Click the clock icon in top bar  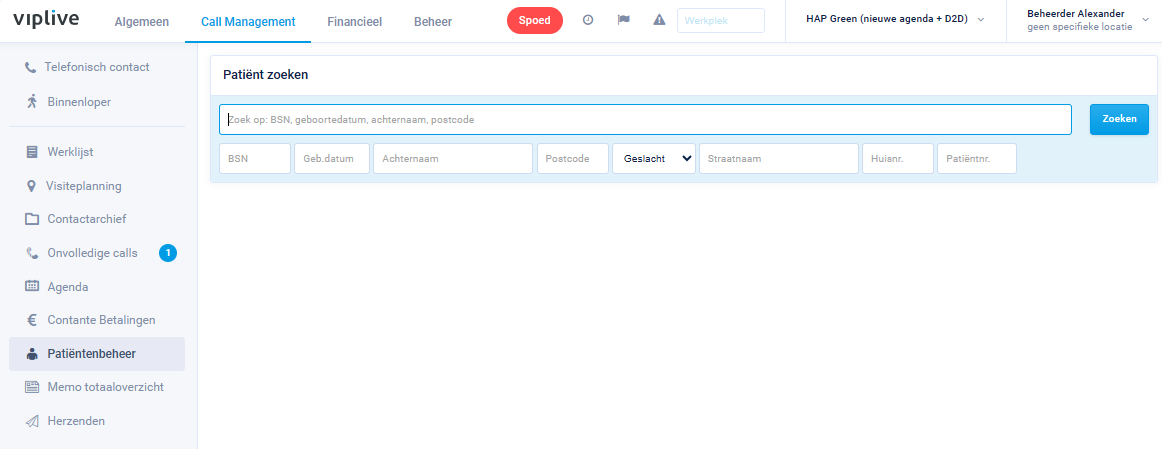click(x=588, y=20)
